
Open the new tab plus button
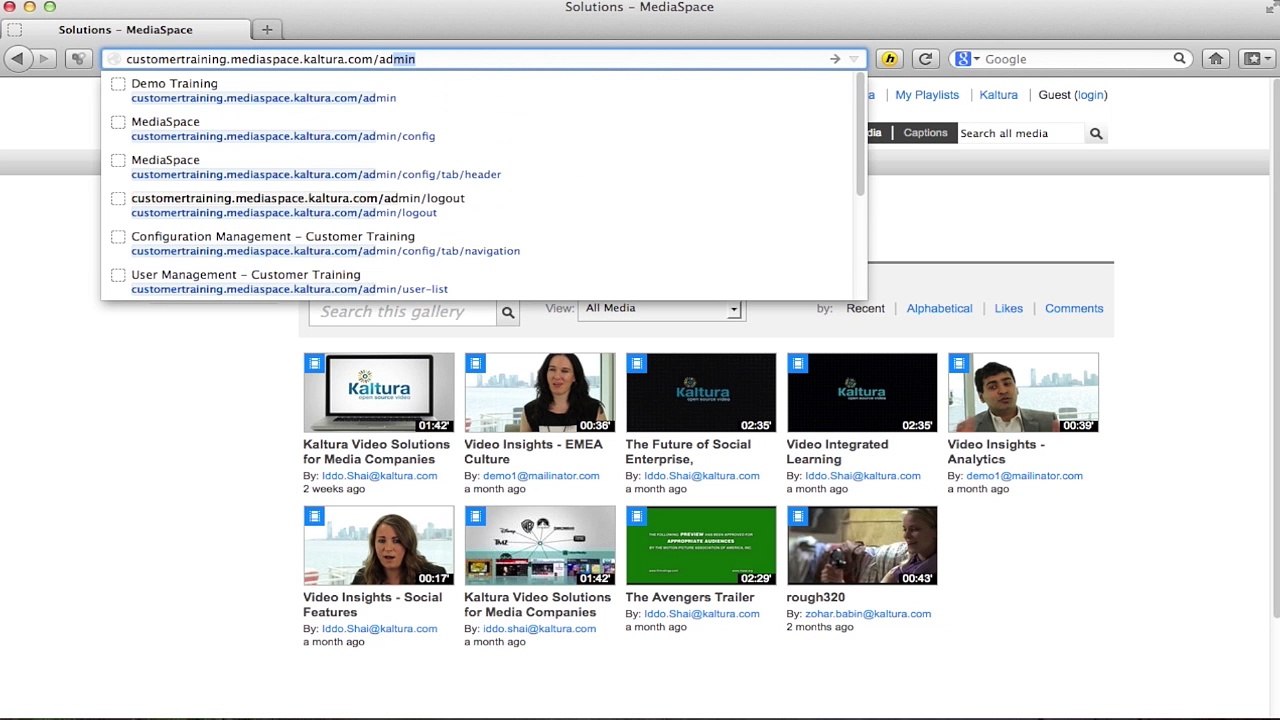click(x=267, y=29)
